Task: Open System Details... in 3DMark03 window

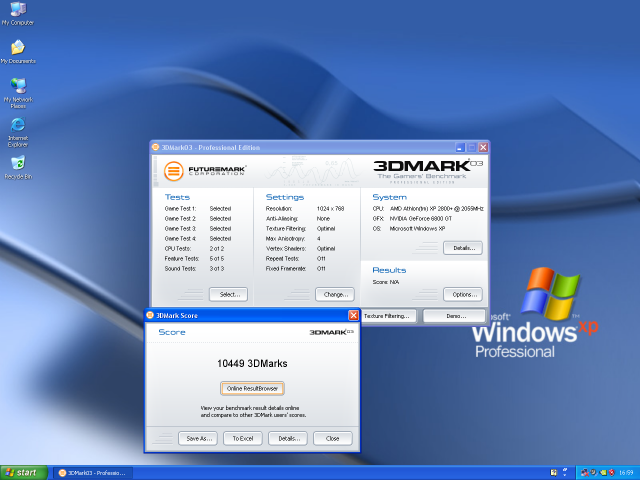Action: click(463, 248)
